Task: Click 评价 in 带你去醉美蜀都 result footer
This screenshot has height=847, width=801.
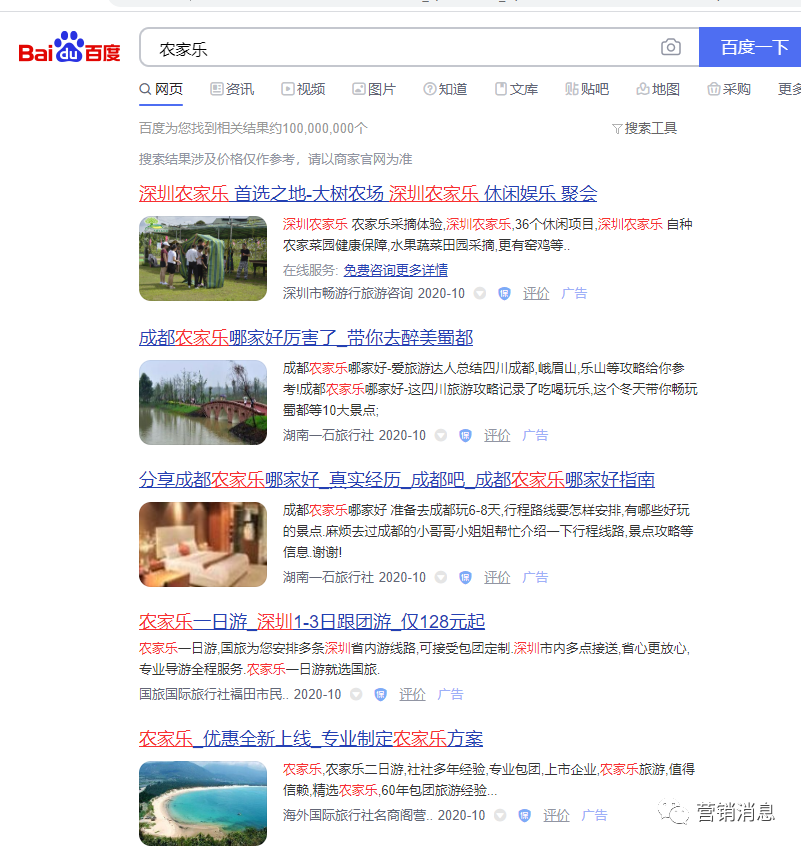Action: click(497, 435)
